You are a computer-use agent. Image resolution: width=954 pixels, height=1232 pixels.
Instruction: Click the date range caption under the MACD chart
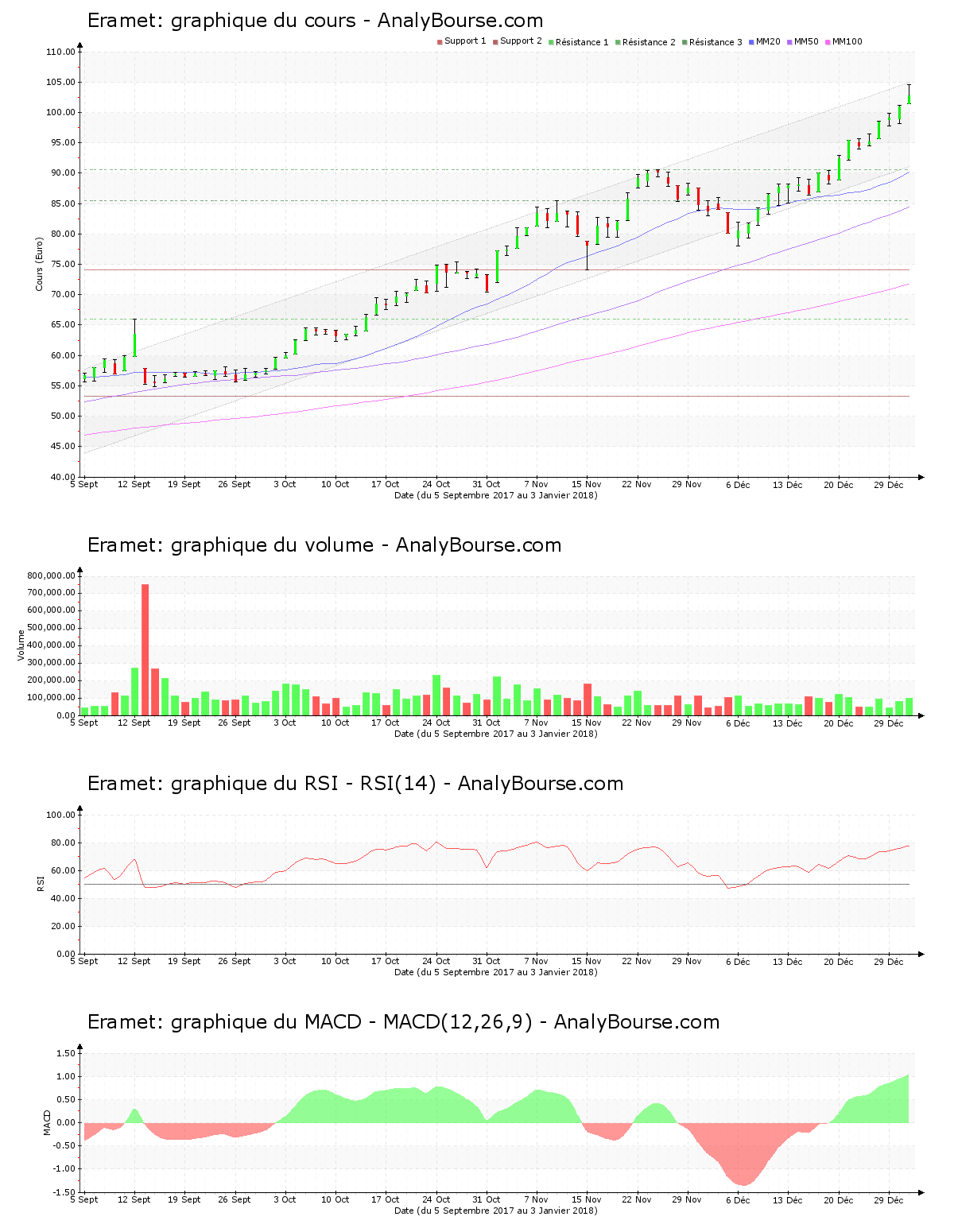pyautogui.click(x=496, y=1211)
